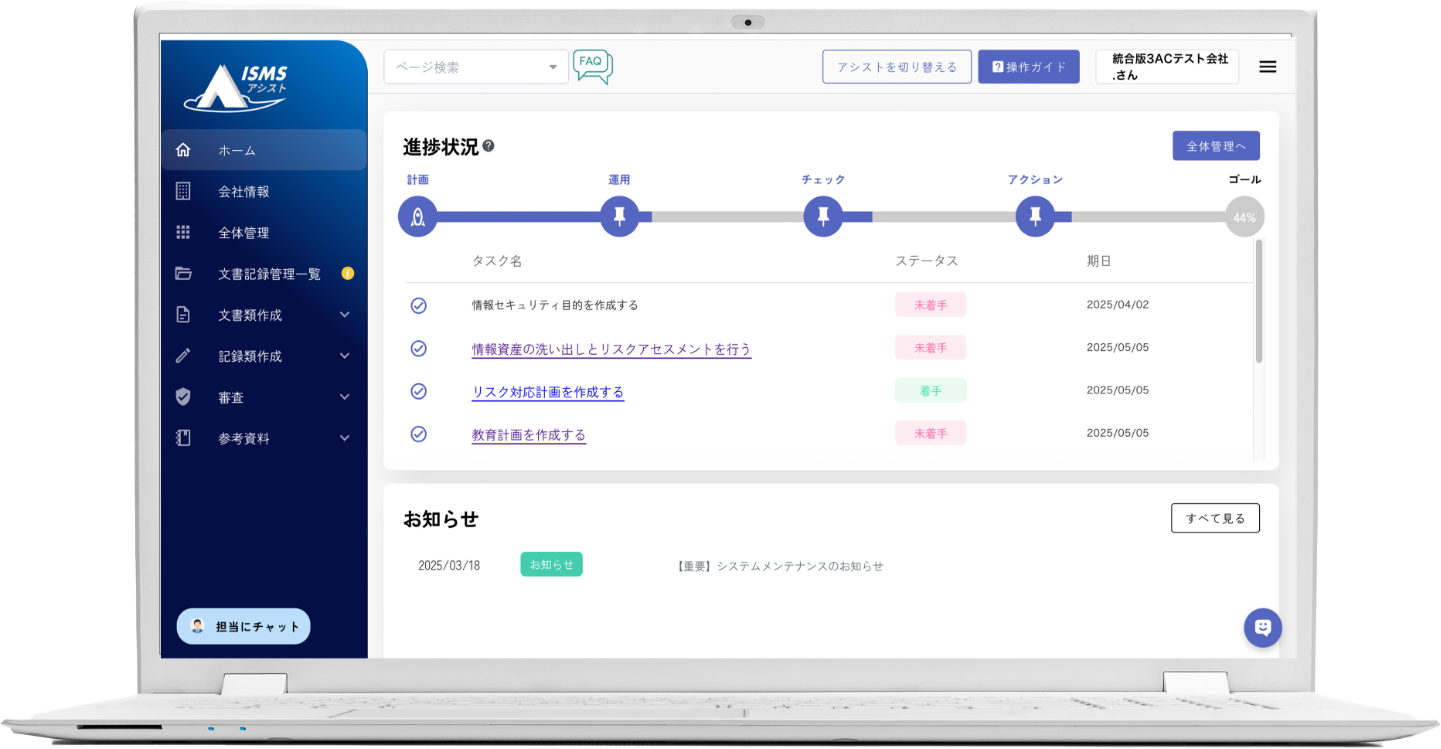Select ホーム in the sidebar
This screenshot has width=1441, height=749.
264,150
